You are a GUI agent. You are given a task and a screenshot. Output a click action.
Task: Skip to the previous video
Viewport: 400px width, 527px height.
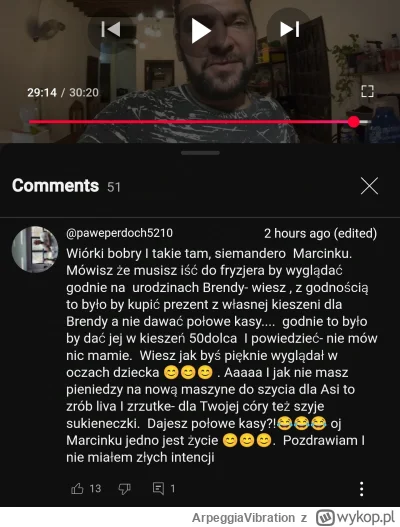tap(111, 30)
